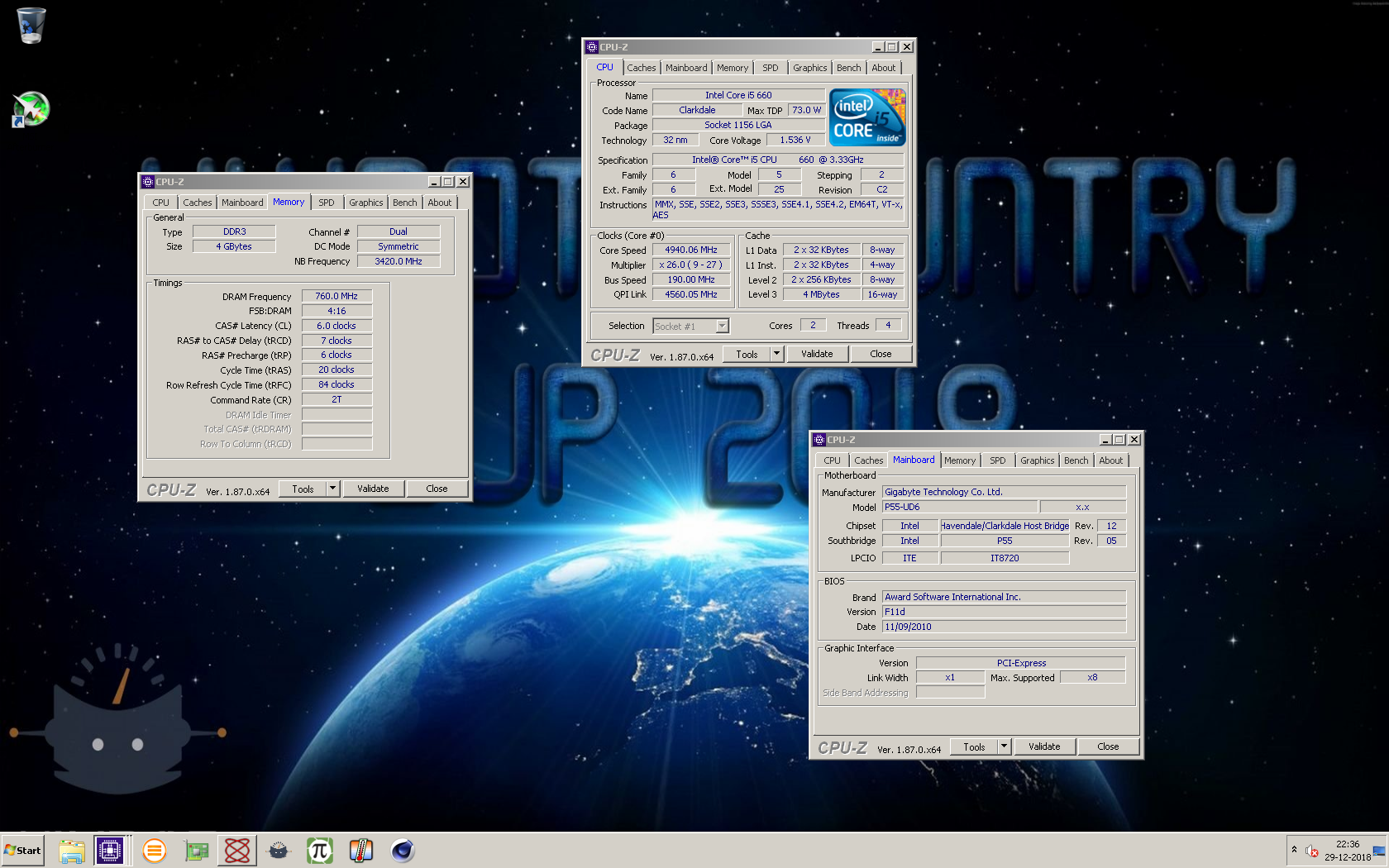
Task: Show hidden tray icons chevron
Action: pyautogui.click(x=1294, y=849)
